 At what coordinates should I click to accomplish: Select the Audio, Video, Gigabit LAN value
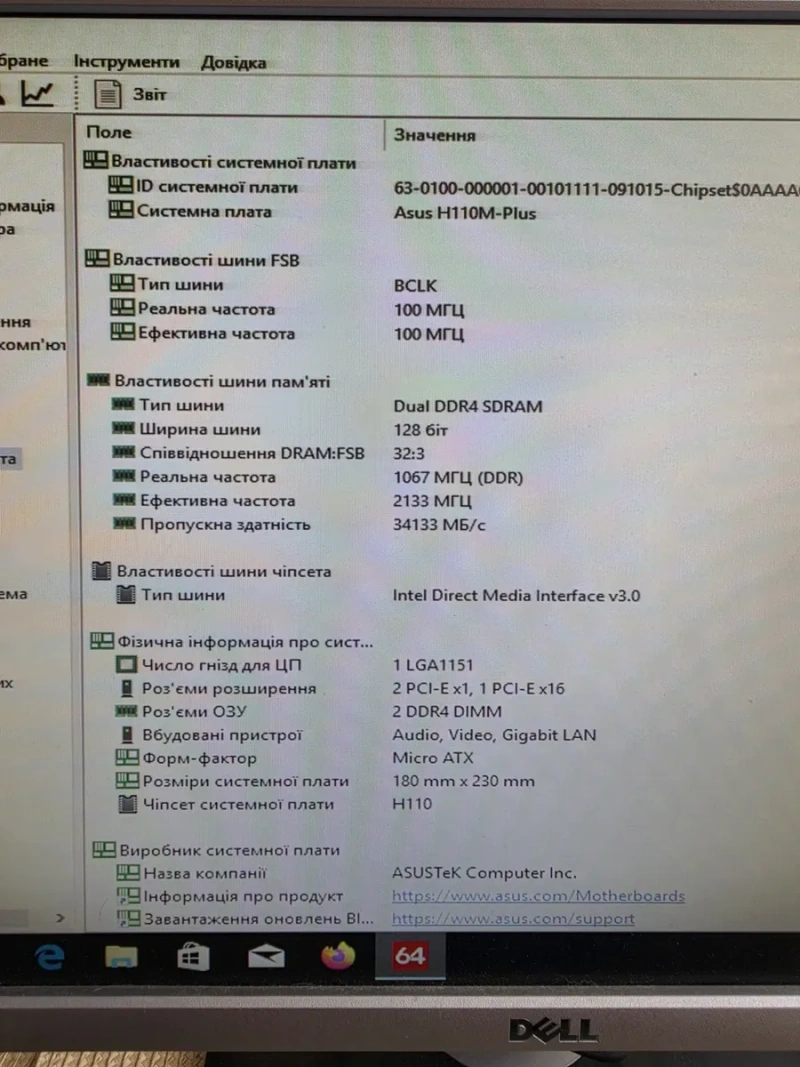tap(495, 735)
